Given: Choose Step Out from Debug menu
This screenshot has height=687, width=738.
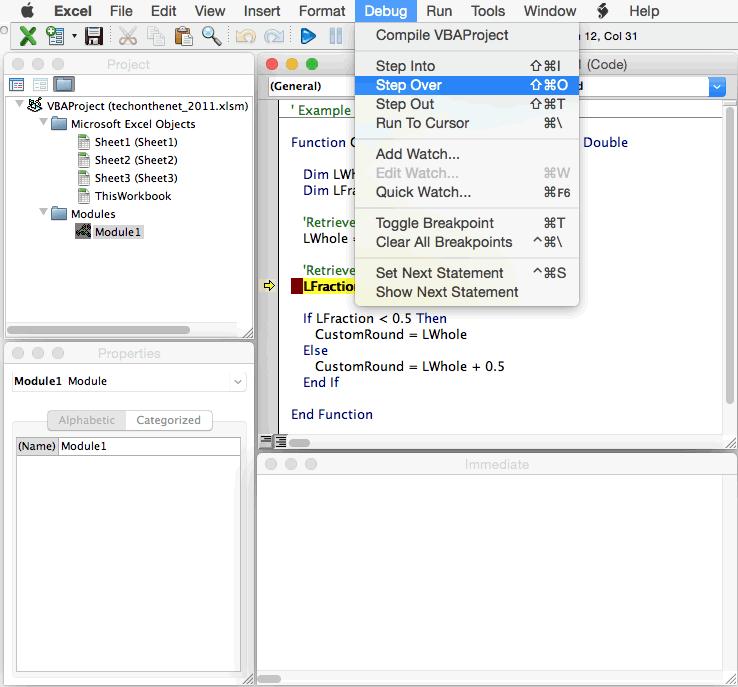Looking at the screenshot, I should (466, 104).
